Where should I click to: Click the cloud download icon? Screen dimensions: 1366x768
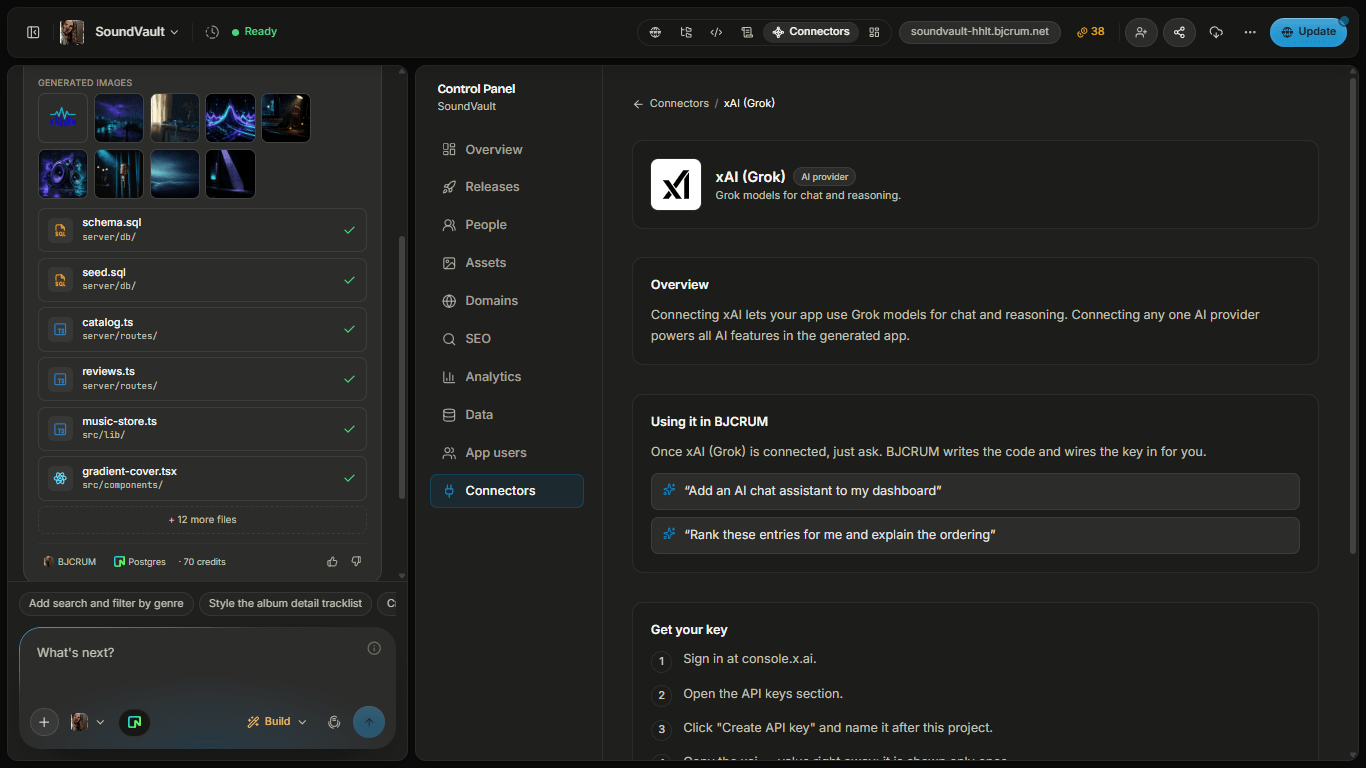coord(1216,32)
